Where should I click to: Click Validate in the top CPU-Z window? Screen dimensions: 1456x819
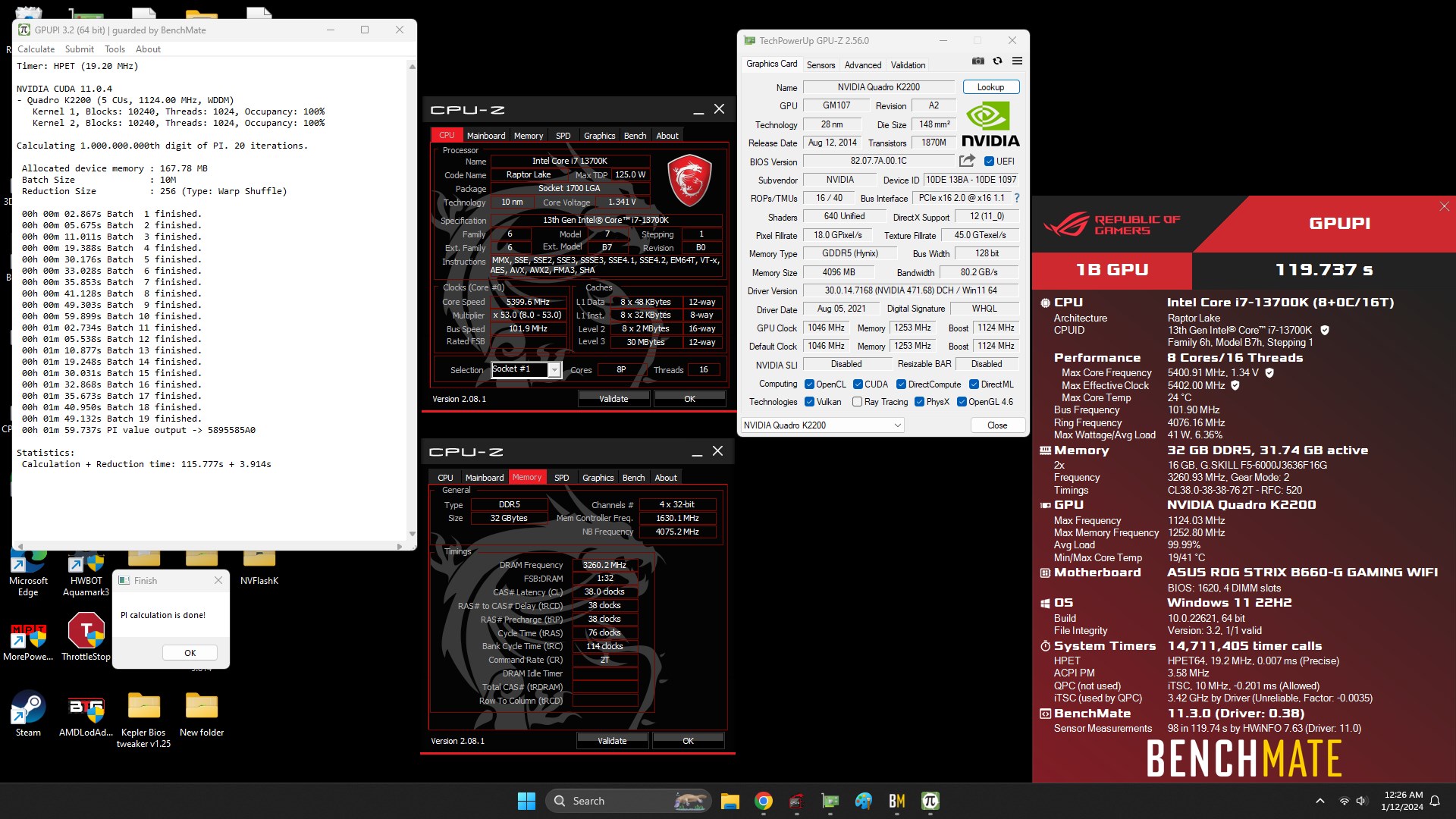[x=613, y=399]
